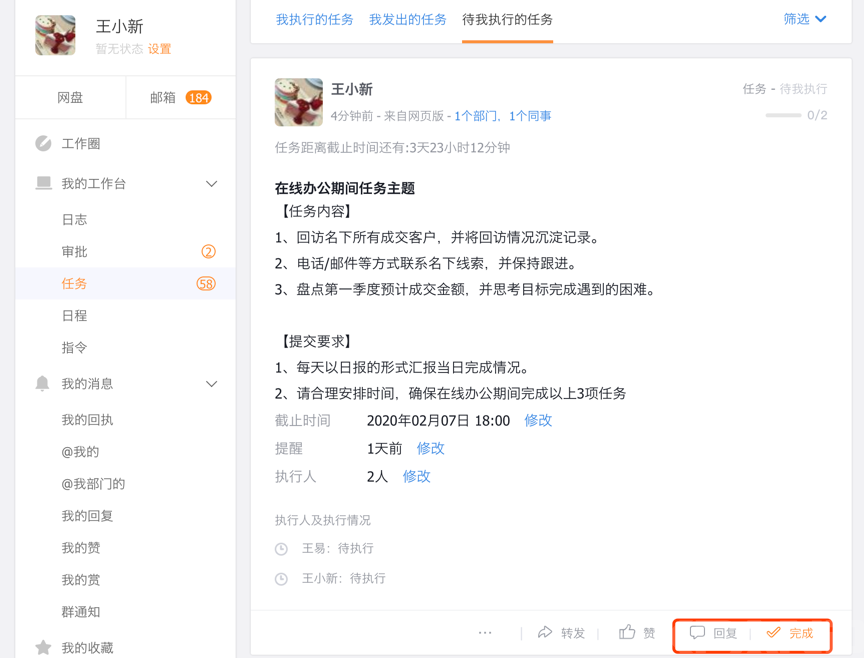The height and width of the screenshot is (658, 864).
Task: Click the 设置 status link
Action: (x=160, y=49)
